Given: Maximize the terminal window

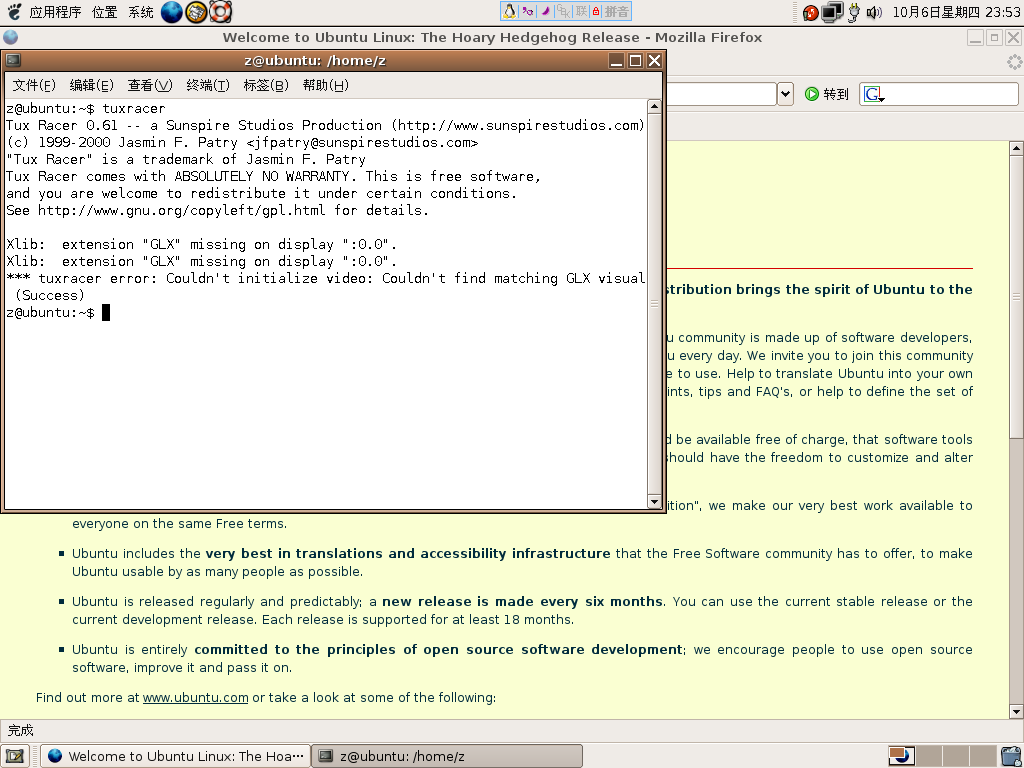Looking at the screenshot, I should pos(635,61).
